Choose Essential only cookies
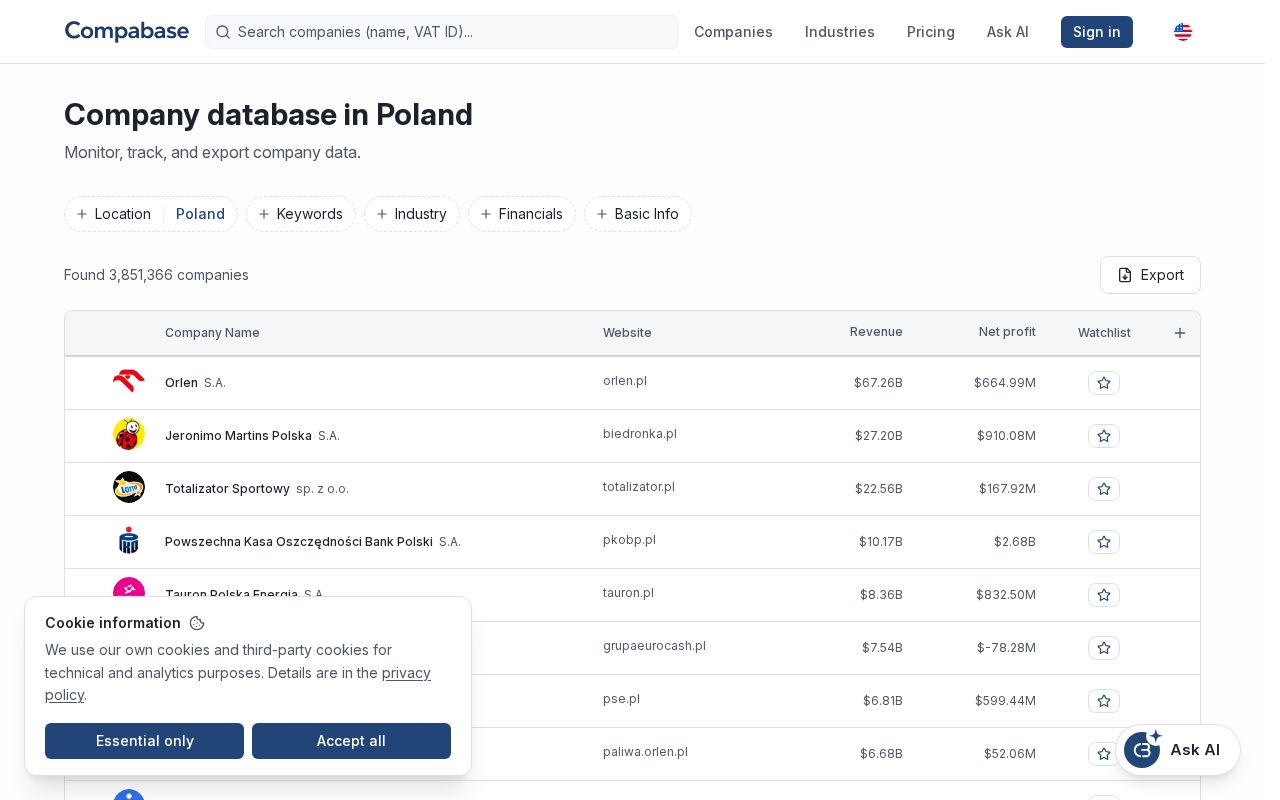Screen dimensions: 1280x800 (x=144, y=741)
